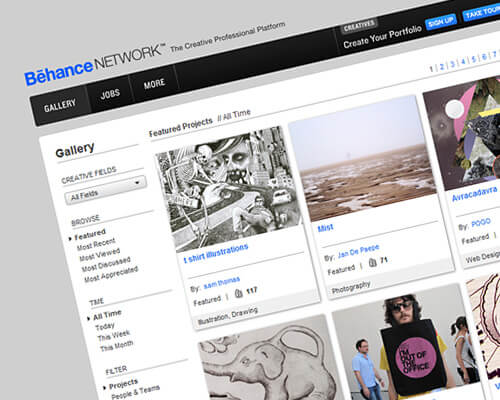Click the Take Tour button
This screenshot has width=500, height=400.
pos(482,13)
